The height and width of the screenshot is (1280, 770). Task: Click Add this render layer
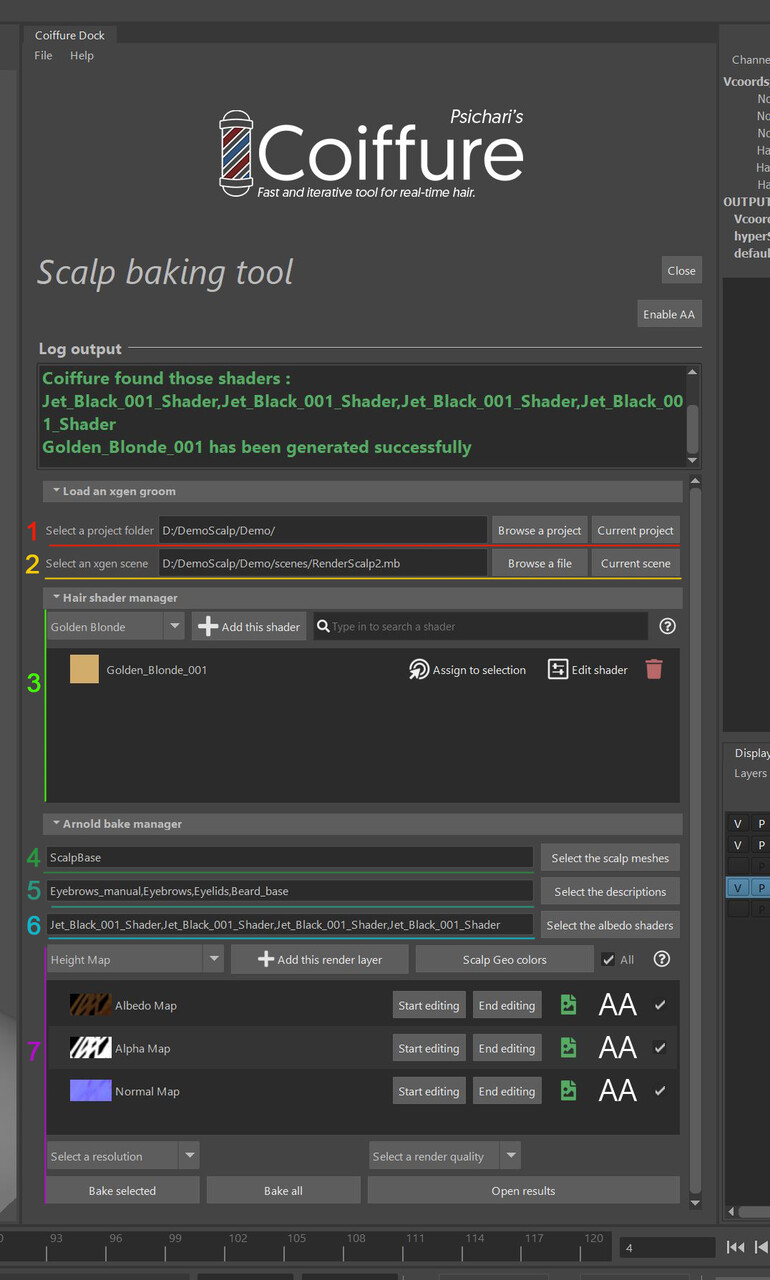(320, 959)
